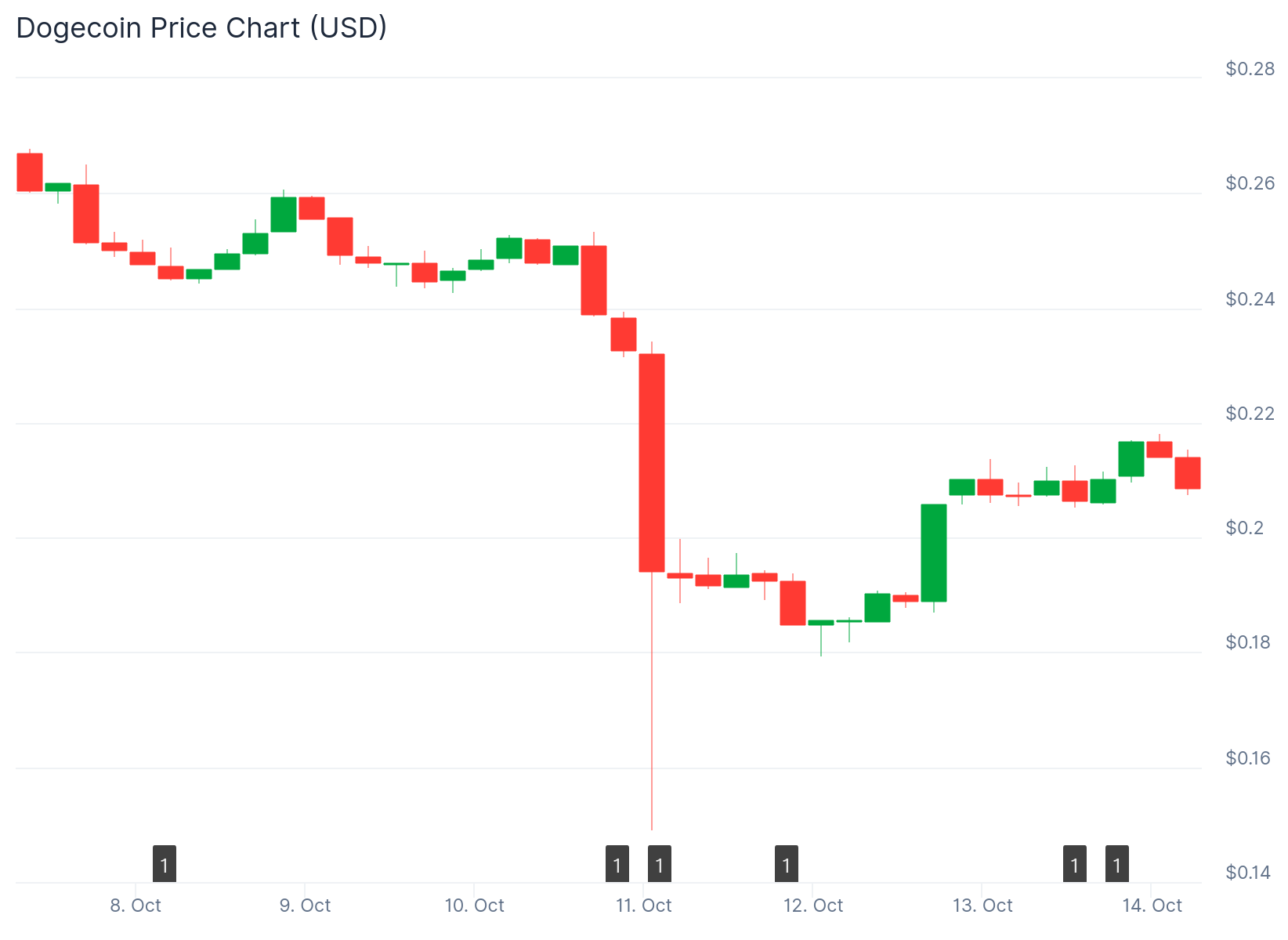The width and height of the screenshot is (1288, 940).
Task: Click the Dogecoin Price Chart (USD) title
Action: click(201, 28)
